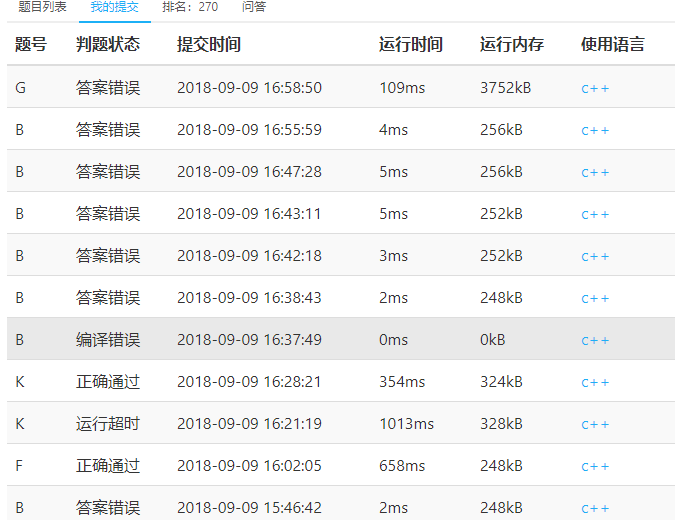Open the 问答 tab
The height and width of the screenshot is (520, 687).
tap(254, 7)
